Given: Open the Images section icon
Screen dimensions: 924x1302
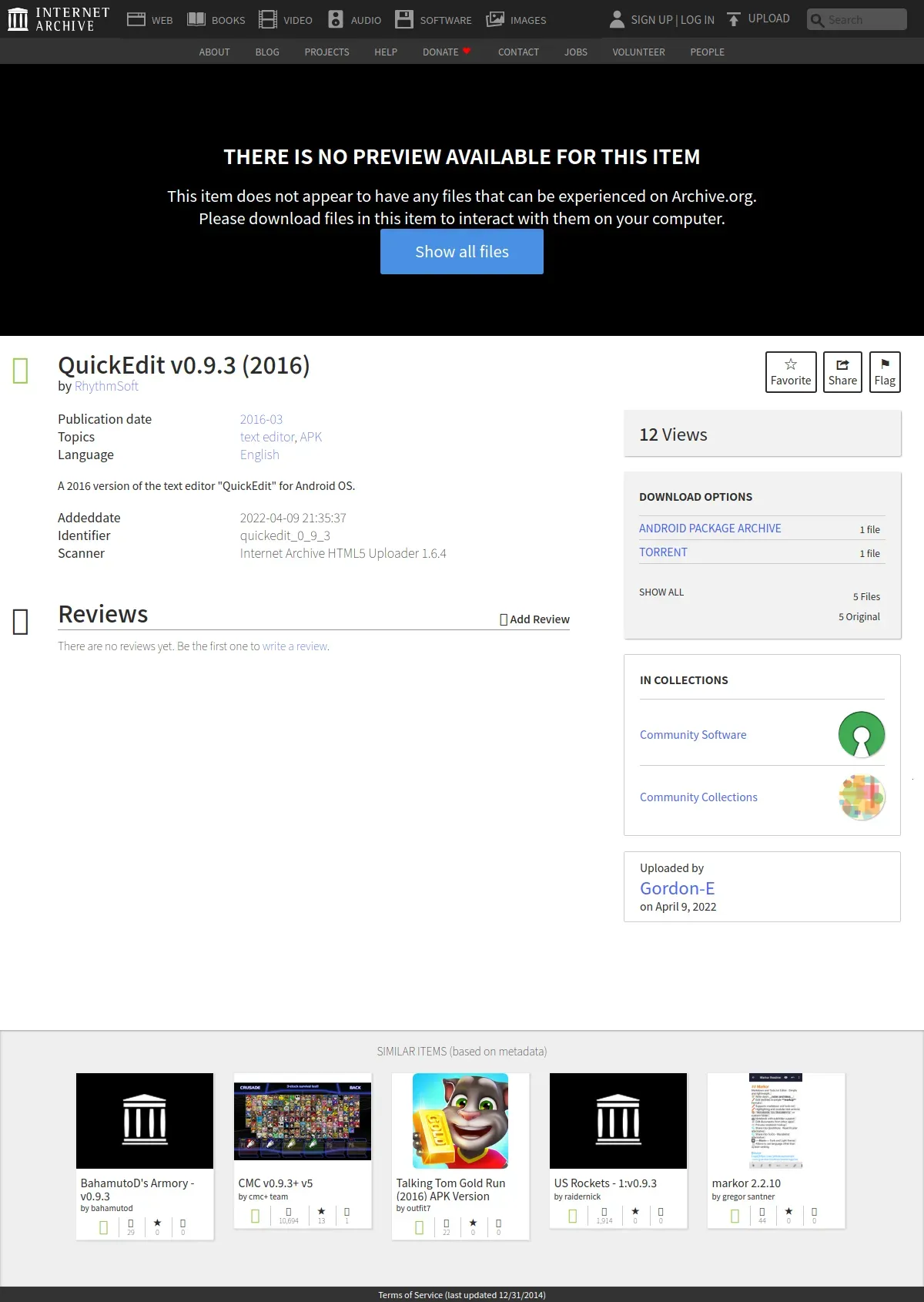Looking at the screenshot, I should tap(495, 19).
